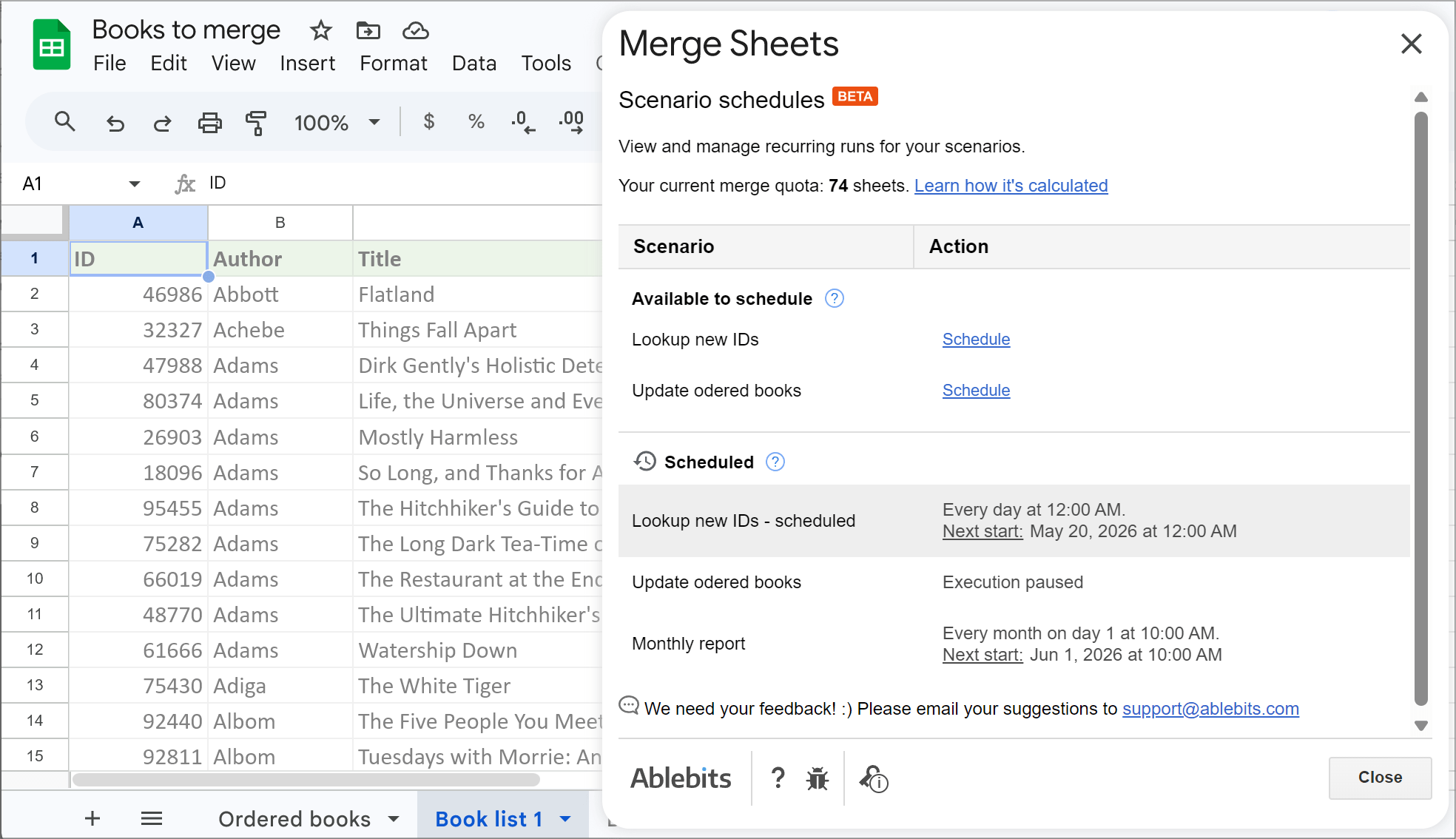The height and width of the screenshot is (839, 1456).
Task: Click Next start for Monthly report
Action: (x=983, y=655)
